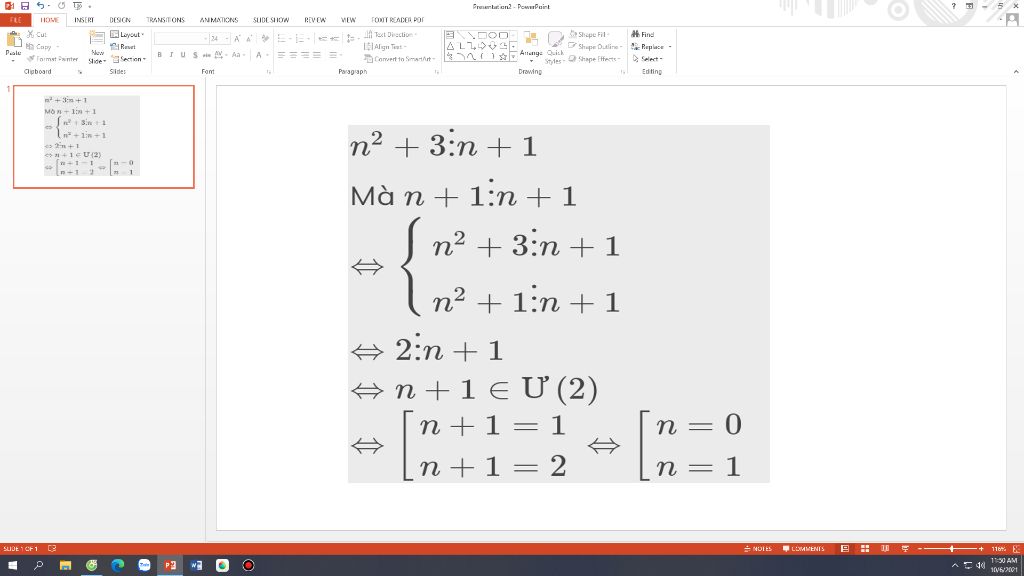This screenshot has height=576, width=1024.
Task: Toggle the NOTES pane
Action: pos(758,549)
